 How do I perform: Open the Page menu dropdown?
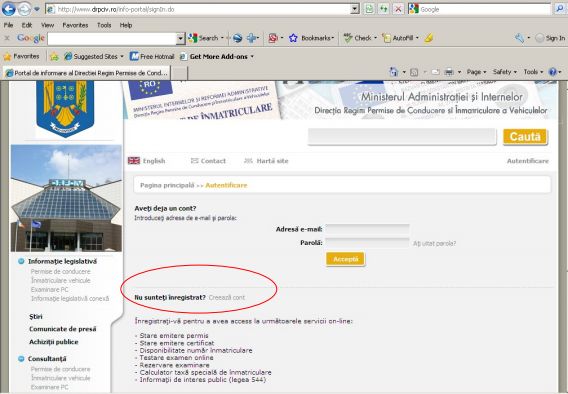click(476, 72)
